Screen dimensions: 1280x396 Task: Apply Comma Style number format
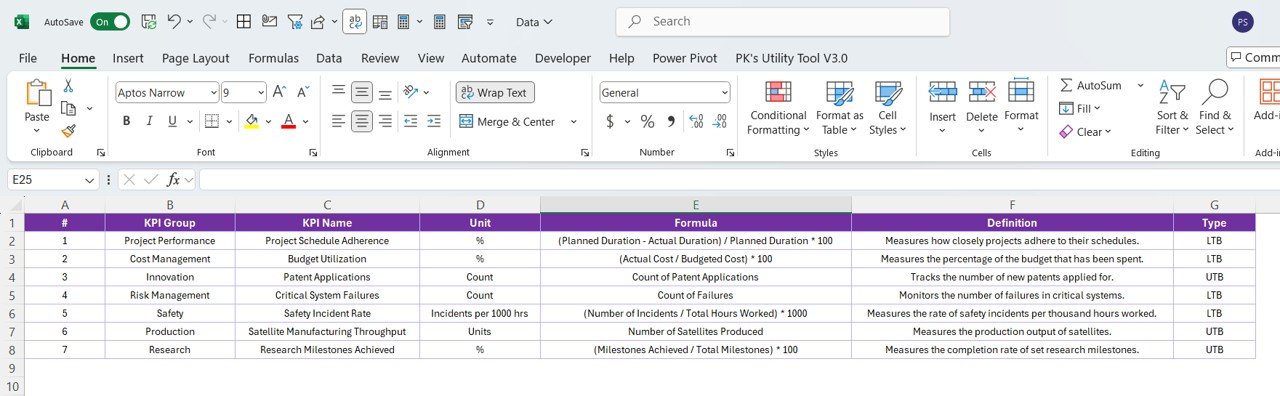[x=671, y=121]
